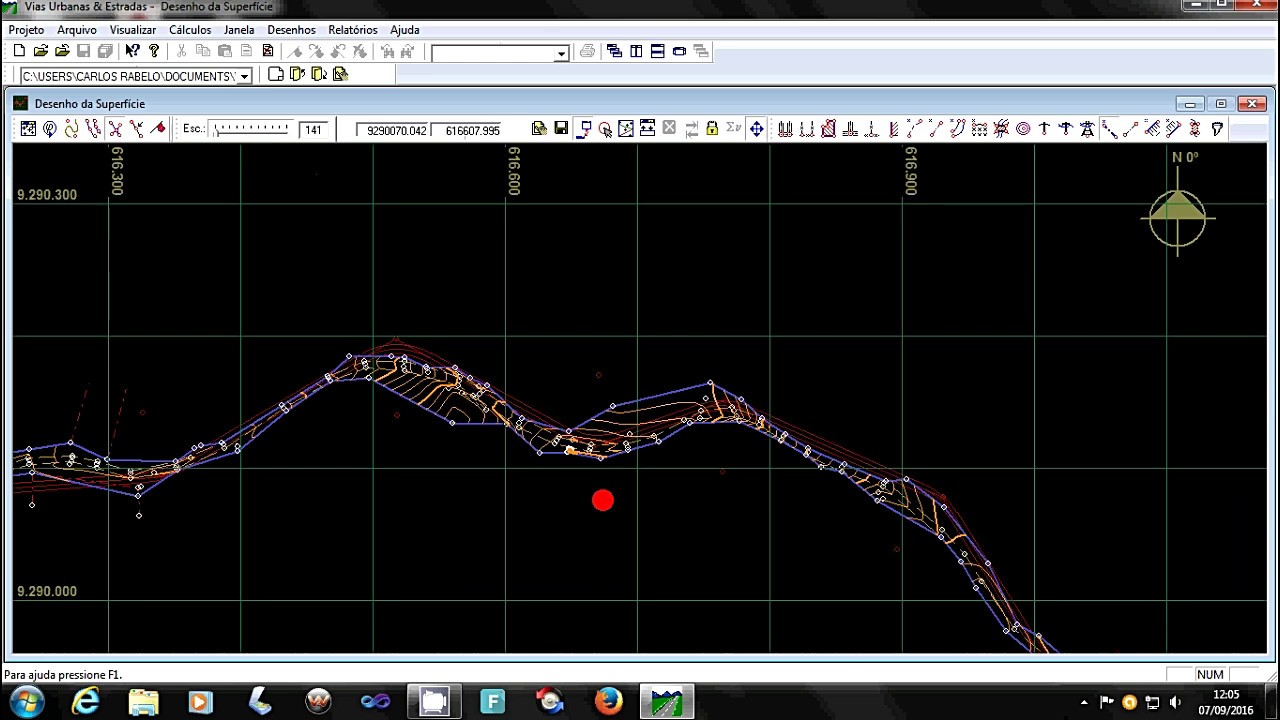Open the Projeto menu

click(x=26, y=30)
